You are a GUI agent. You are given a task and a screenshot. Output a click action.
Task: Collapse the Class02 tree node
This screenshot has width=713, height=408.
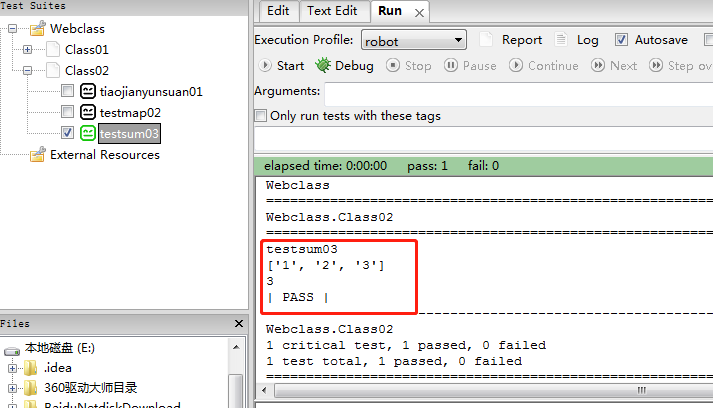click(x=27, y=71)
